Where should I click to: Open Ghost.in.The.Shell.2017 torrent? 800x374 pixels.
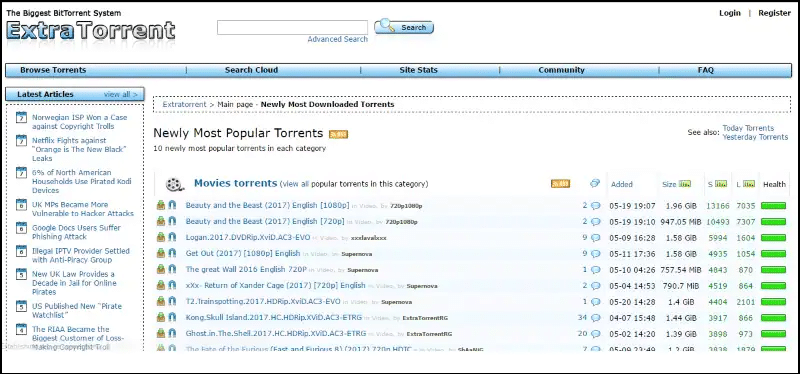click(x=276, y=334)
